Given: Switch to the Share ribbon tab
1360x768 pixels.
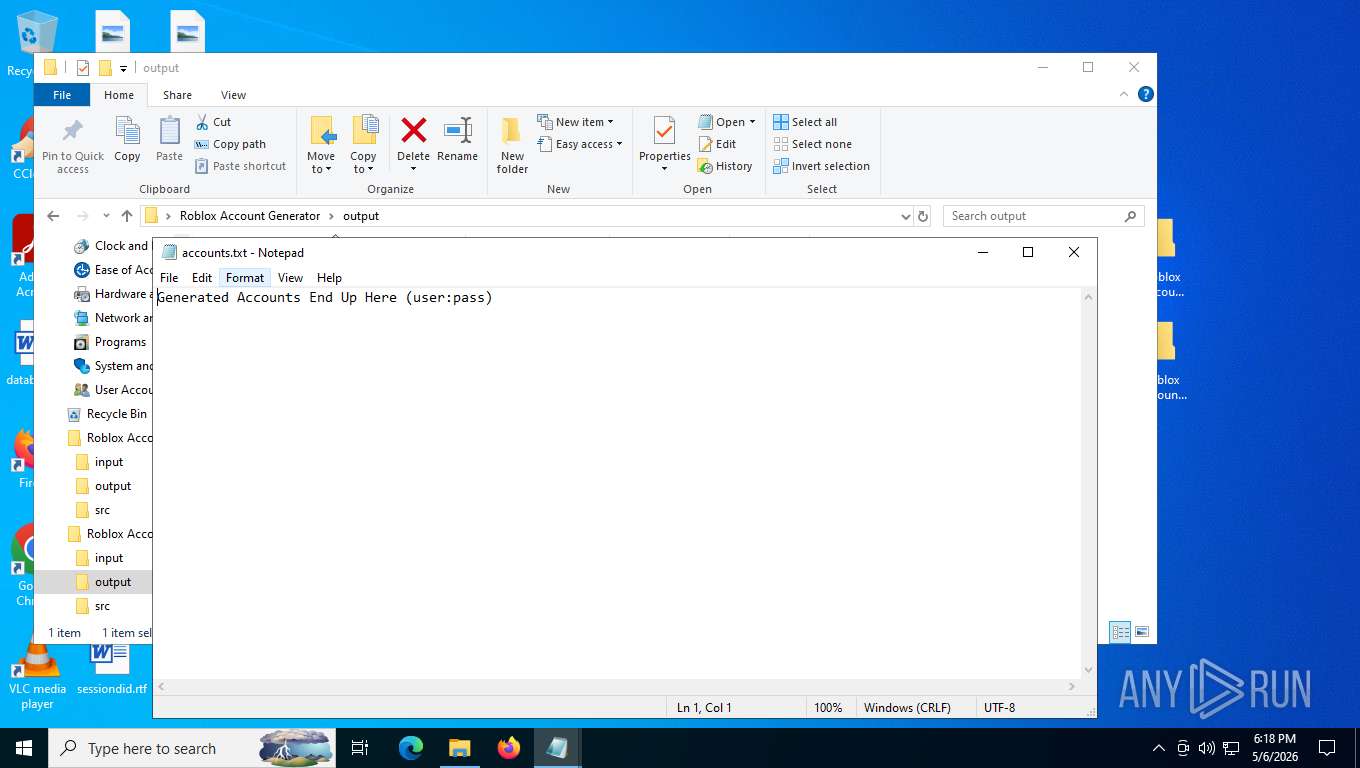Looking at the screenshot, I should tap(177, 95).
